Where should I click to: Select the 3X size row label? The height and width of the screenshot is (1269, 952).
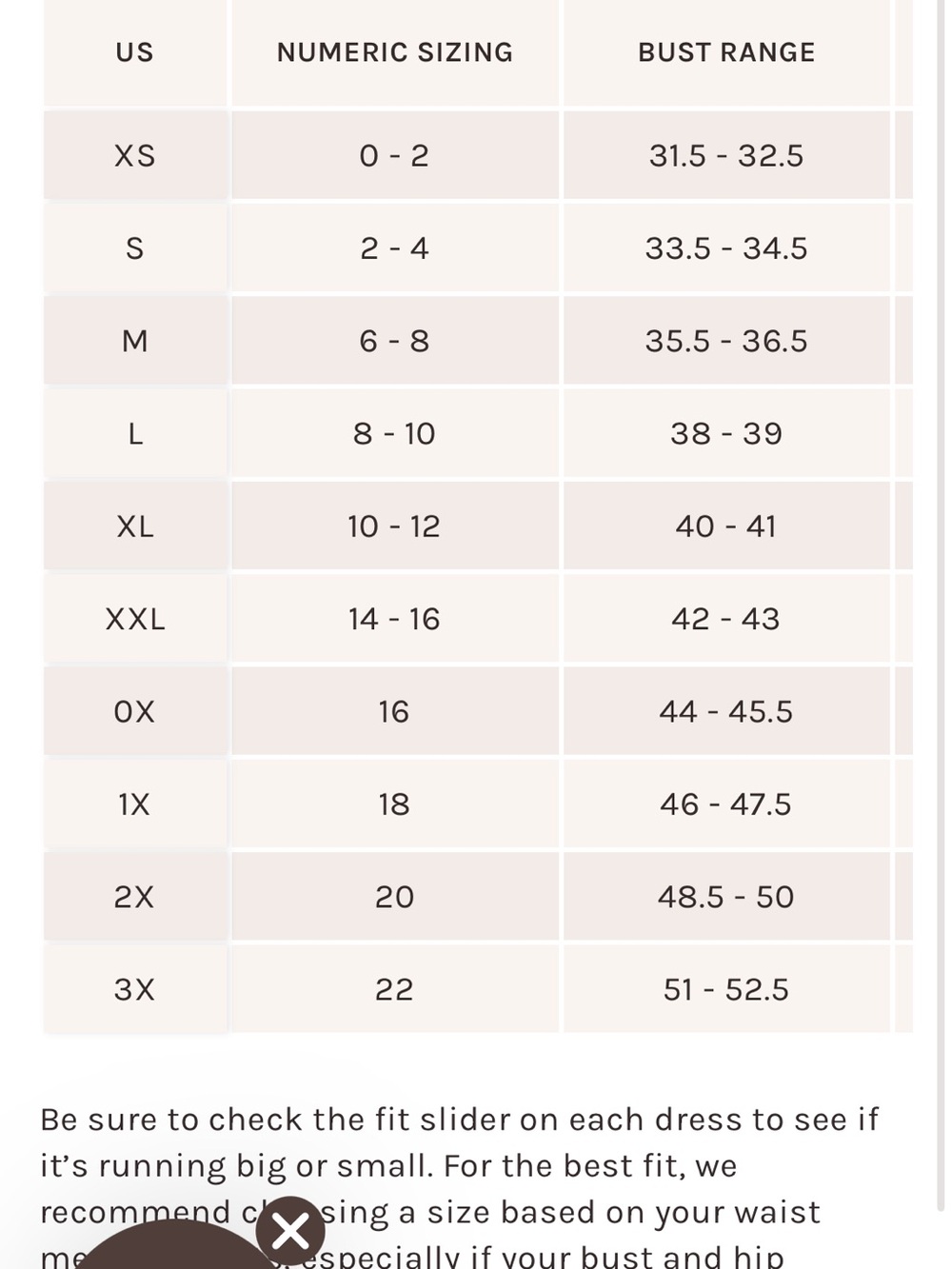click(135, 989)
